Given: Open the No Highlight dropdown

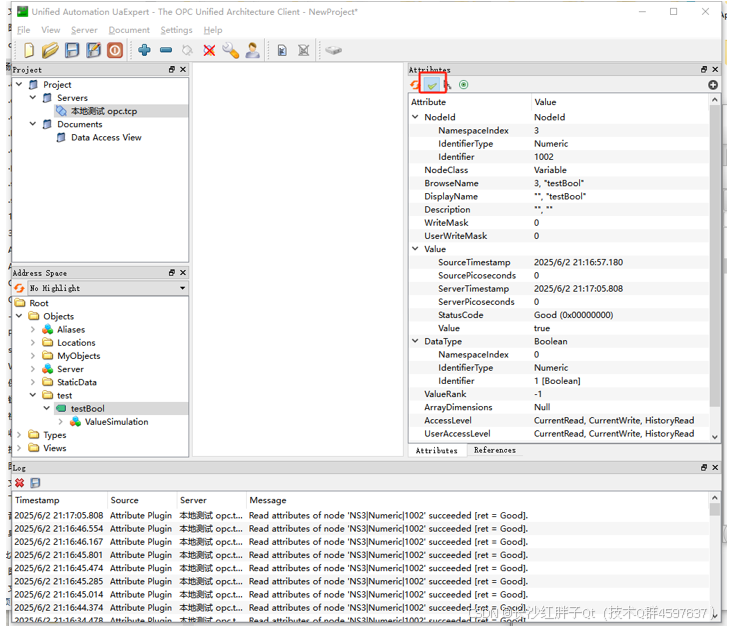Looking at the screenshot, I should click(181, 288).
